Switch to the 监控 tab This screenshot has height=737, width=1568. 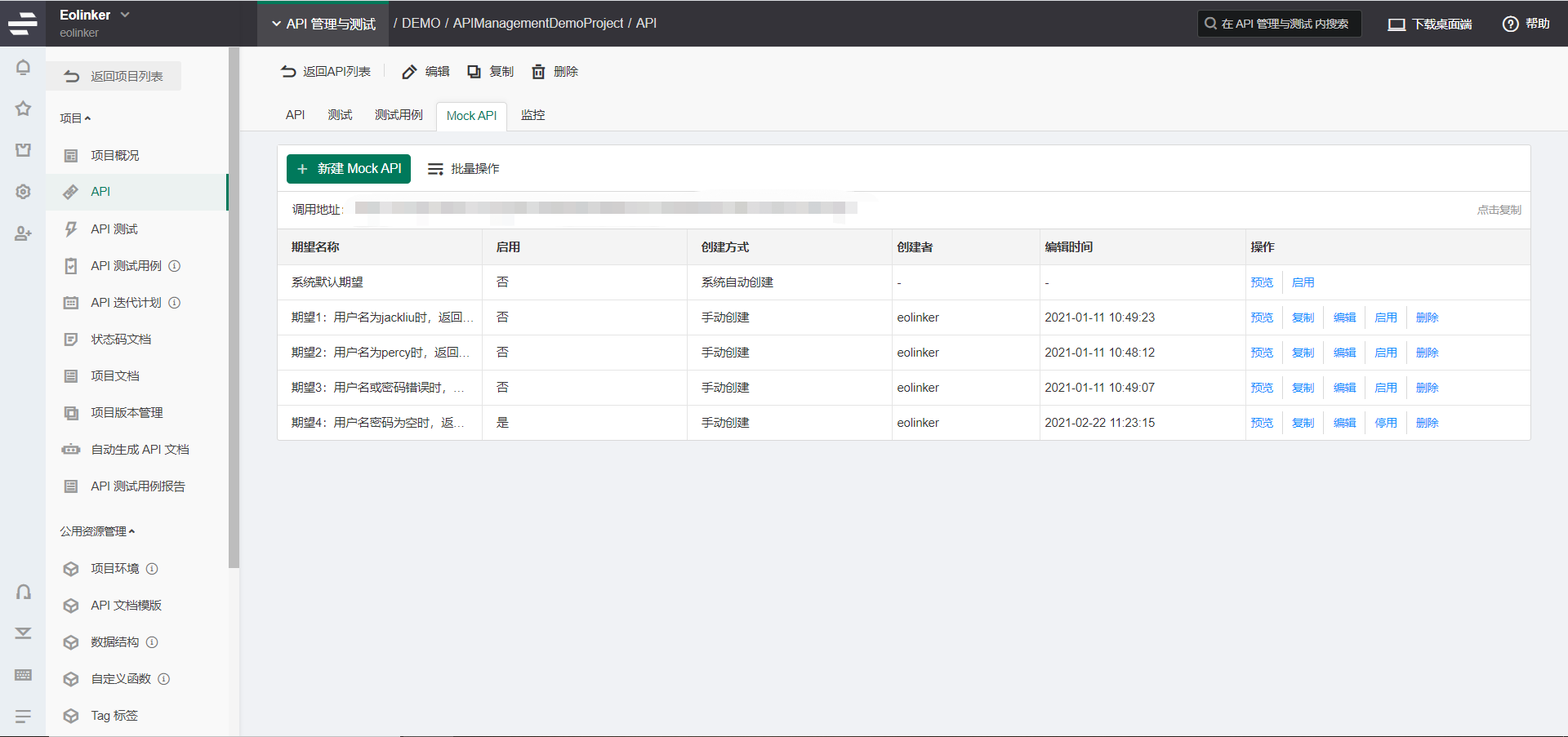[x=532, y=115]
